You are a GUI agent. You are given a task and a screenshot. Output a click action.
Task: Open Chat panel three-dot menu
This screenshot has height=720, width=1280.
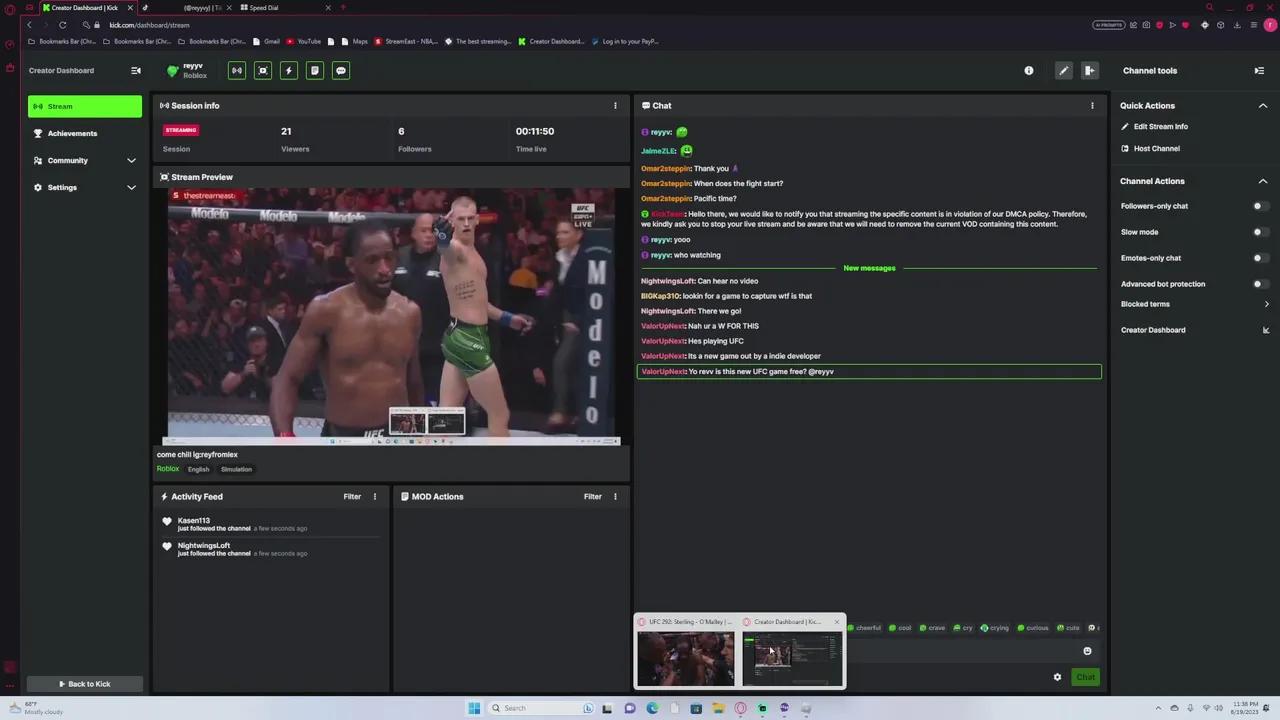(x=1092, y=105)
